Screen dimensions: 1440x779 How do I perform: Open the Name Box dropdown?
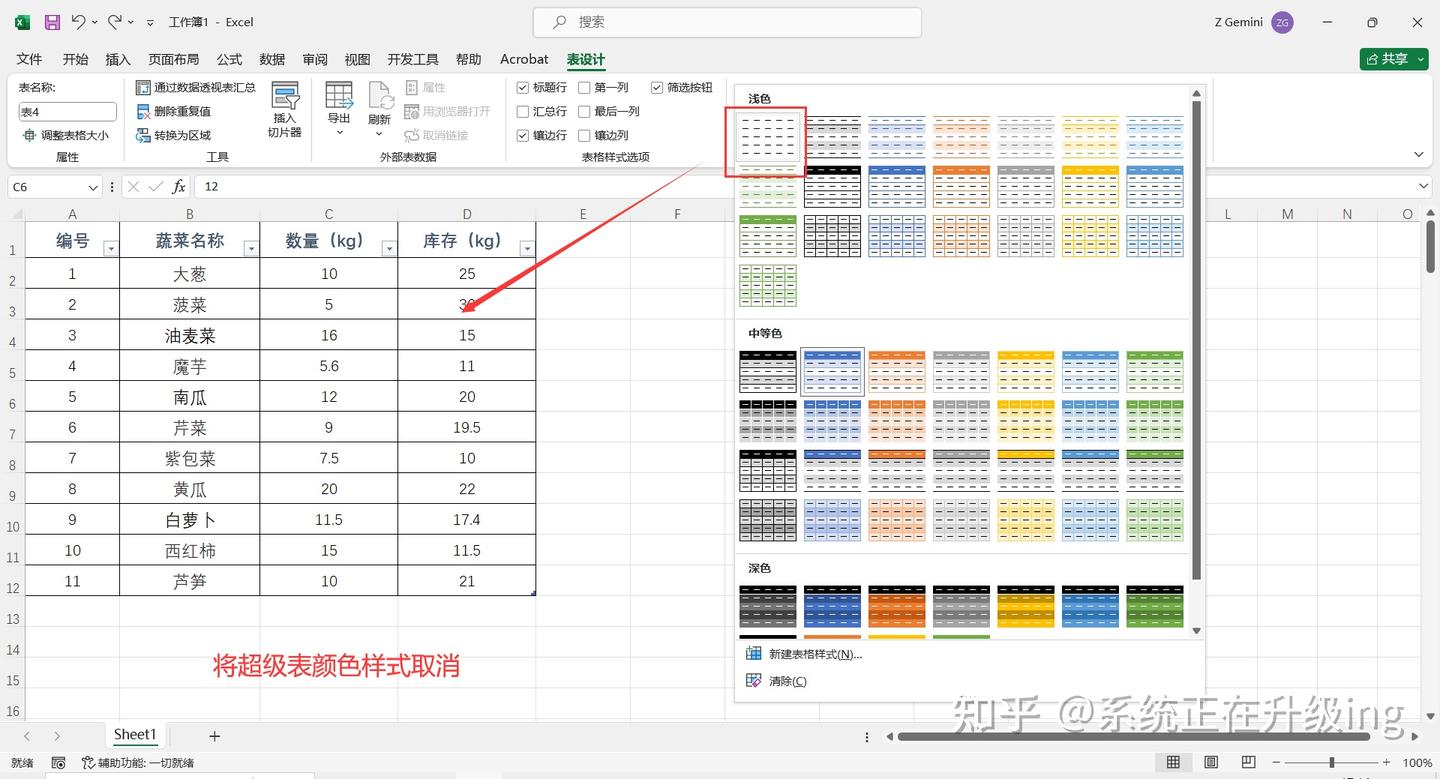(x=94, y=186)
